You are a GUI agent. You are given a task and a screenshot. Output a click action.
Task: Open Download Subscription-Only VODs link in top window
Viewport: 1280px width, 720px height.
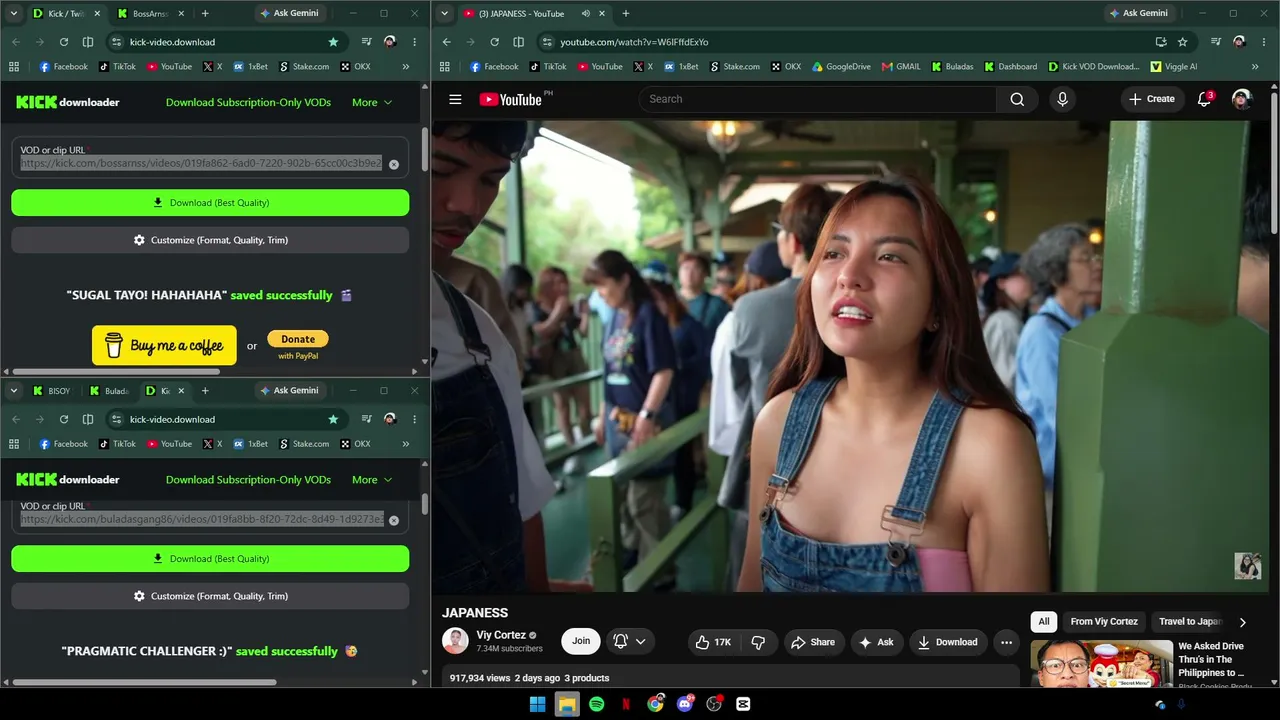coord(248,102)
